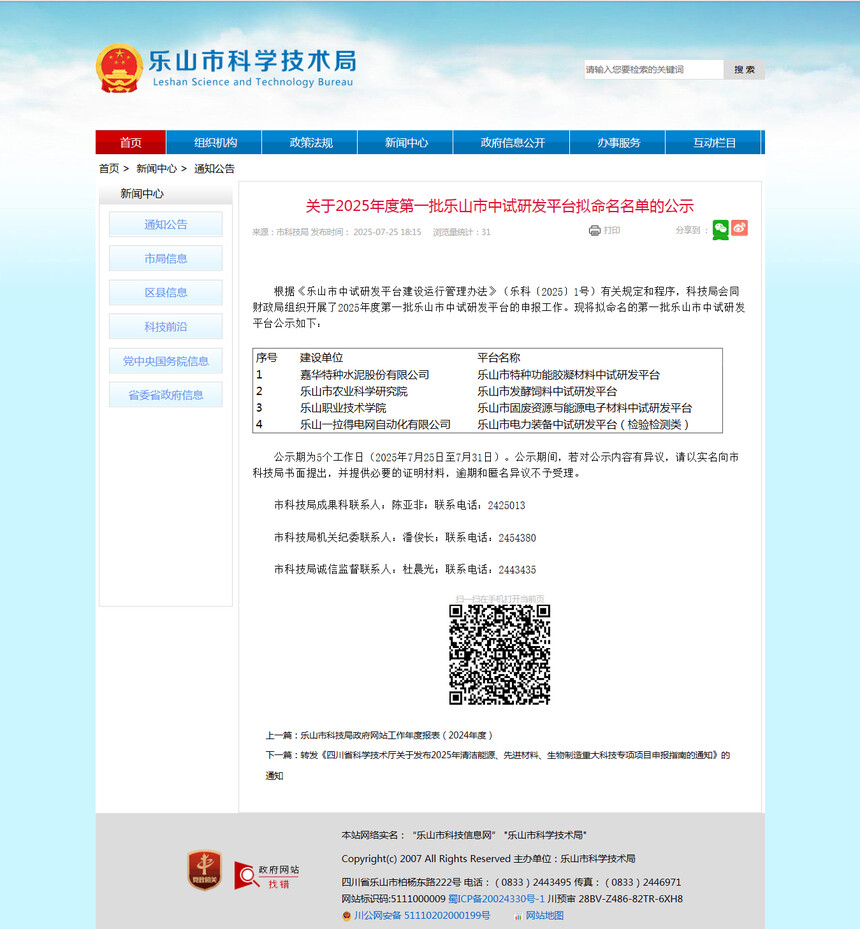860x929 pixels.
Task: Open the 川公网安备 51110202000199号 link
Action: click(x=422, y=916)
